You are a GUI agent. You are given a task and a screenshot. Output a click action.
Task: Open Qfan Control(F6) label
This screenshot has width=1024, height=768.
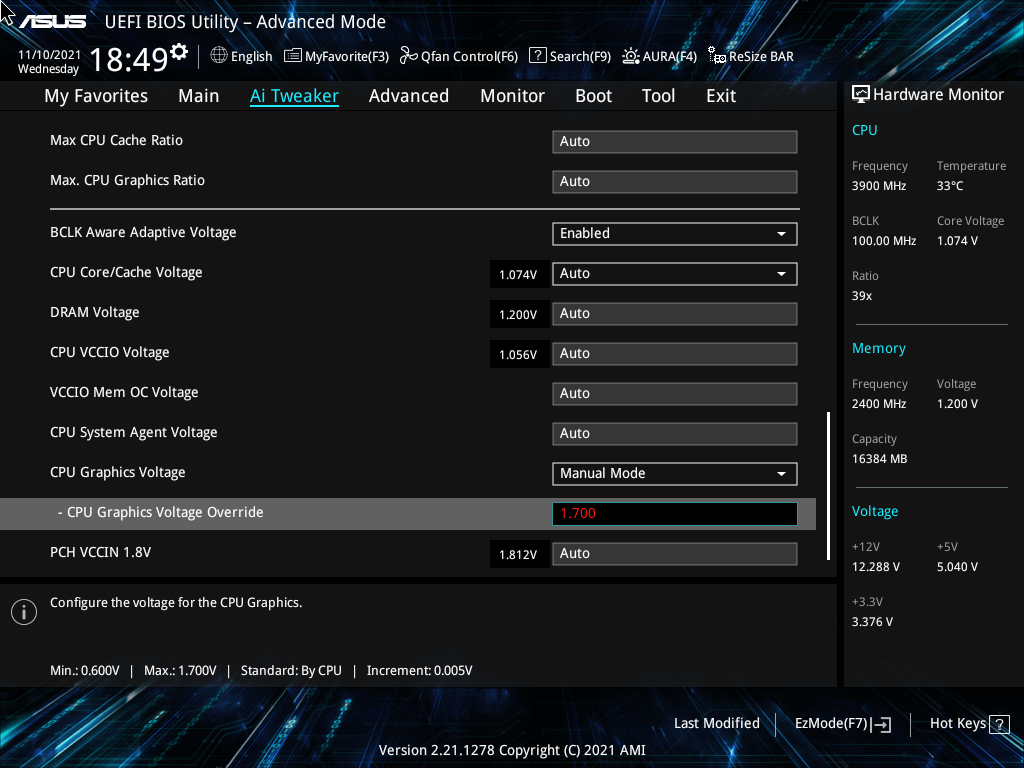(469, 56)
